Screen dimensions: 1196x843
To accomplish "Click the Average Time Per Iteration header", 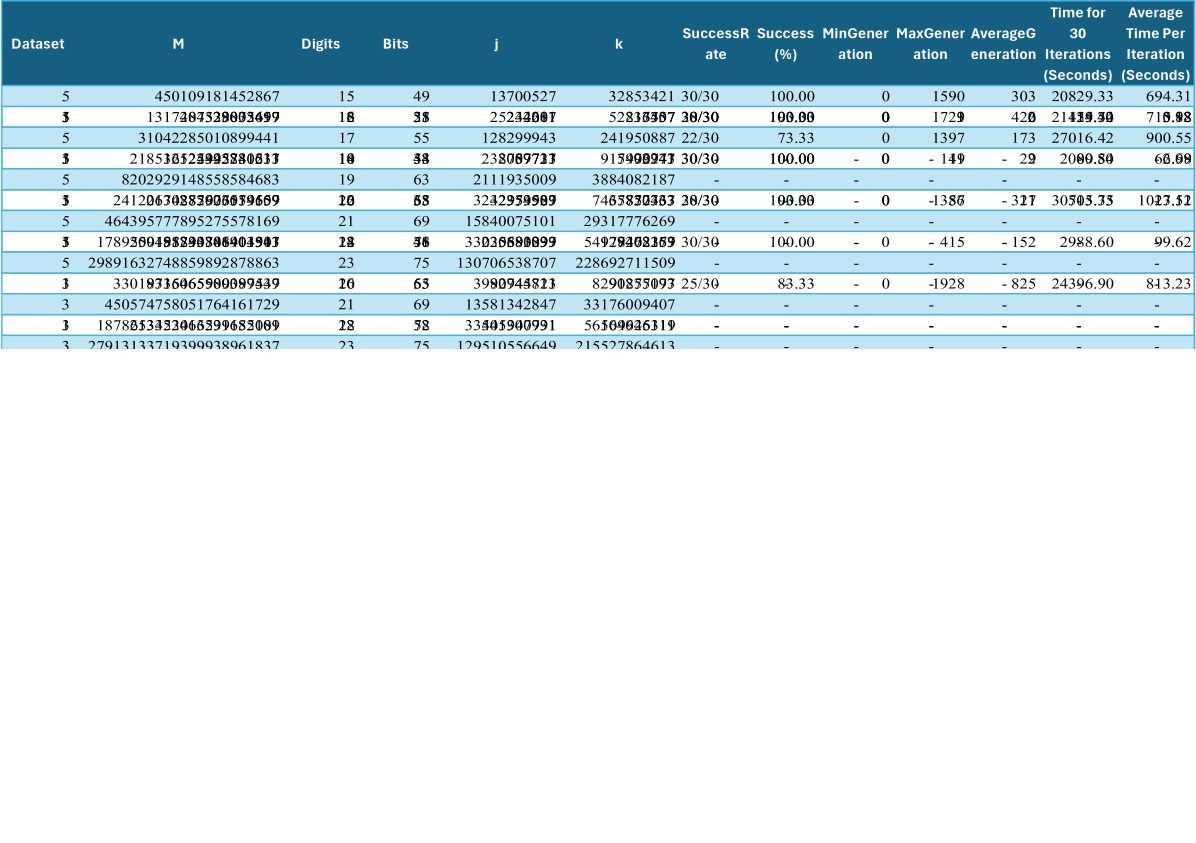I will (1155, 44).
